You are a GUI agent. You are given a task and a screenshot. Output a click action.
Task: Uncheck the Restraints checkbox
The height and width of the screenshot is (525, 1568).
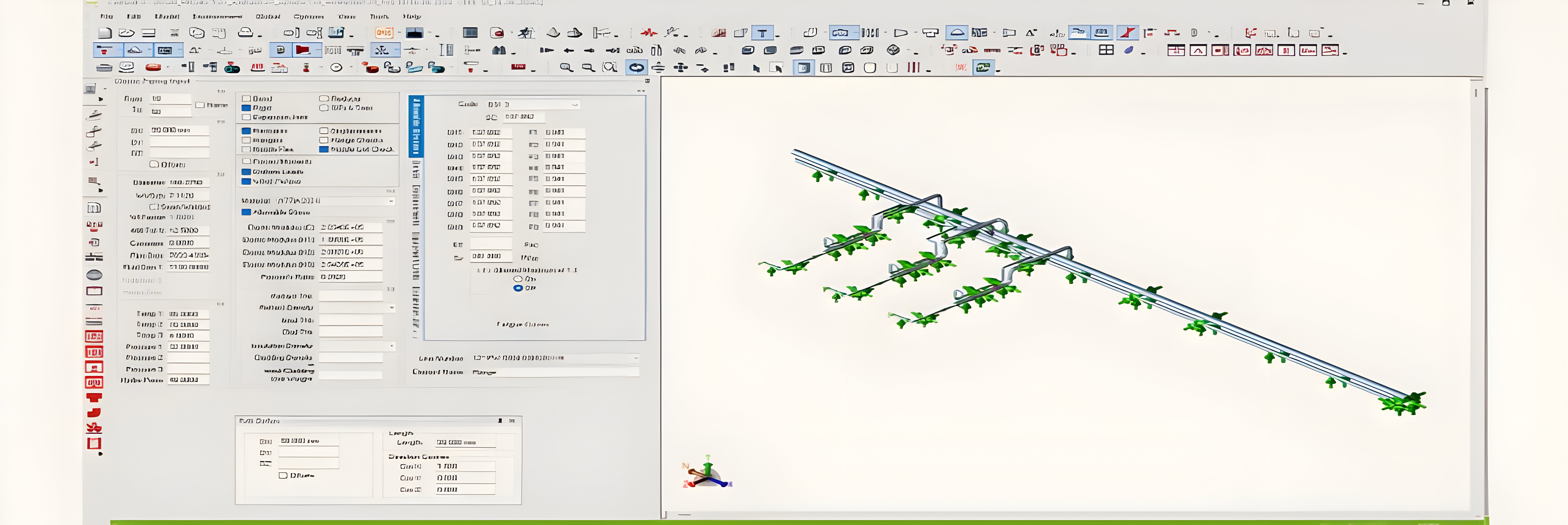pos(247,131)
